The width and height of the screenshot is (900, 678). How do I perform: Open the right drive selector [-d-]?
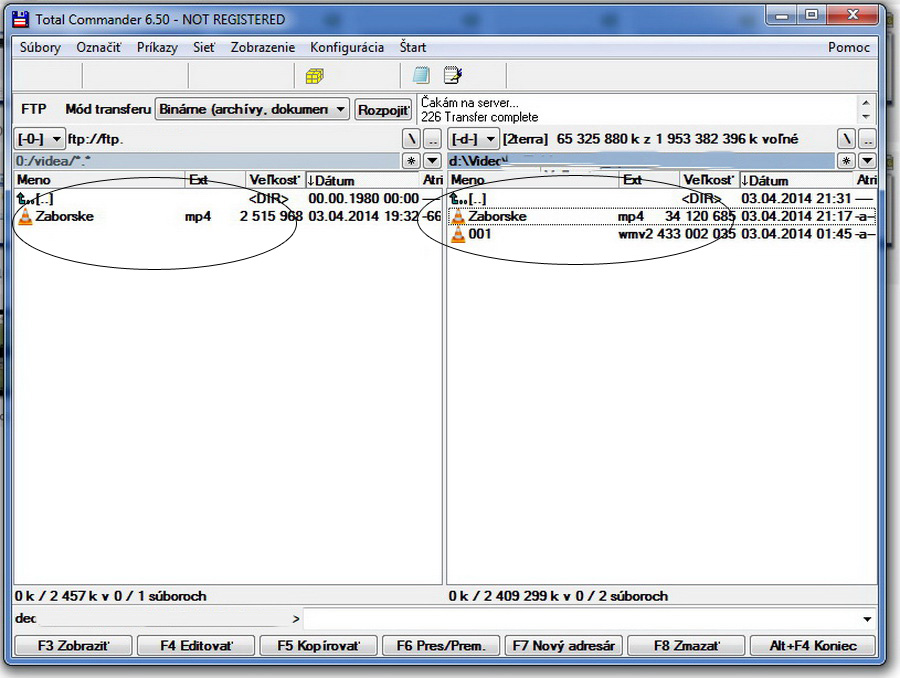coord(473,139)
